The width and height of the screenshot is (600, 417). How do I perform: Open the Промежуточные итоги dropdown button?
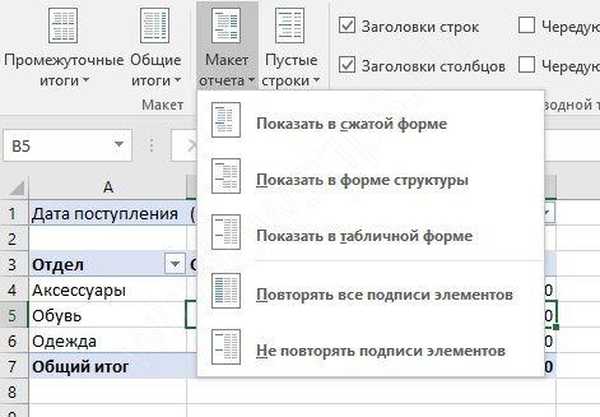(64, 46)
